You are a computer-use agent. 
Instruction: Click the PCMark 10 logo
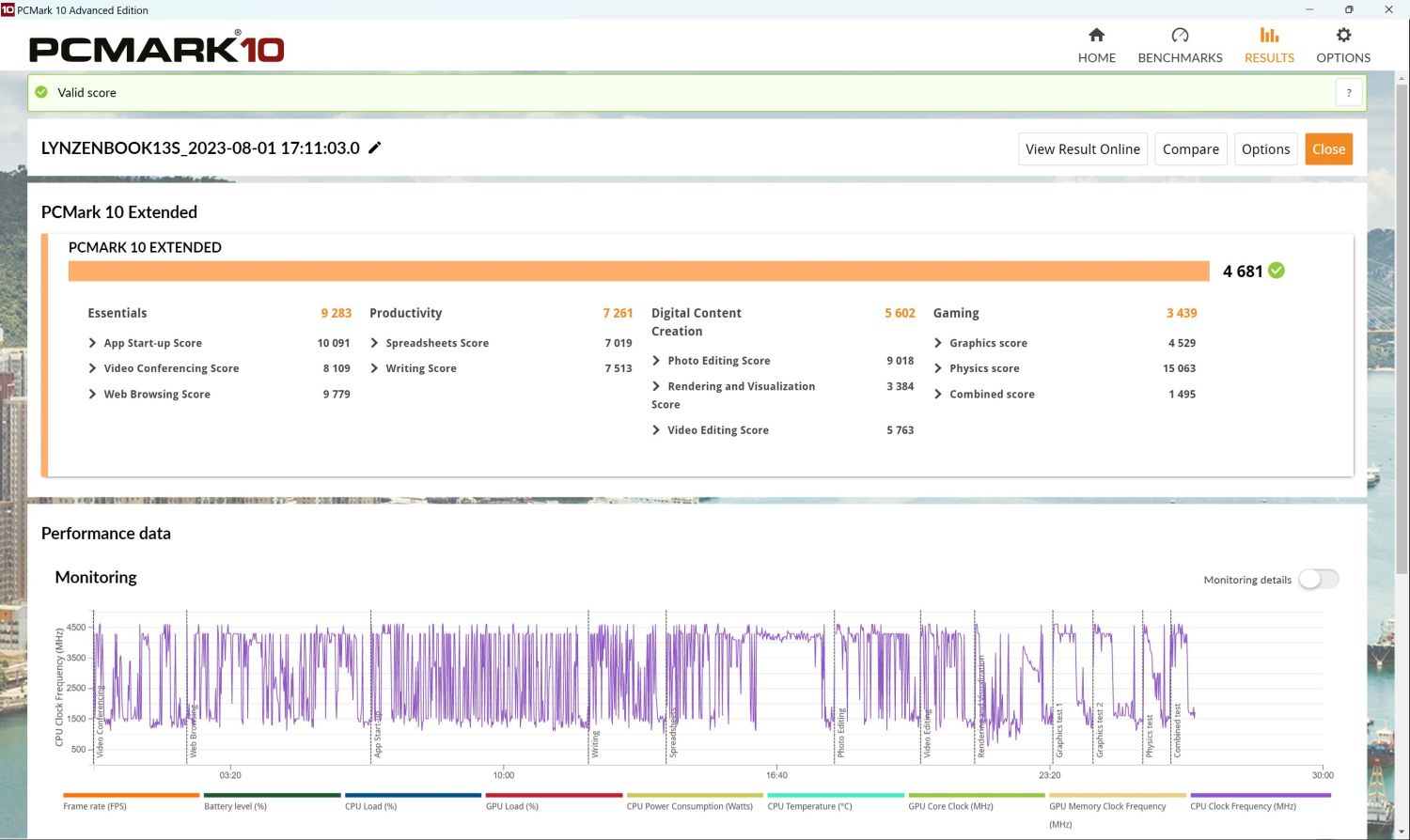(156, 48)
